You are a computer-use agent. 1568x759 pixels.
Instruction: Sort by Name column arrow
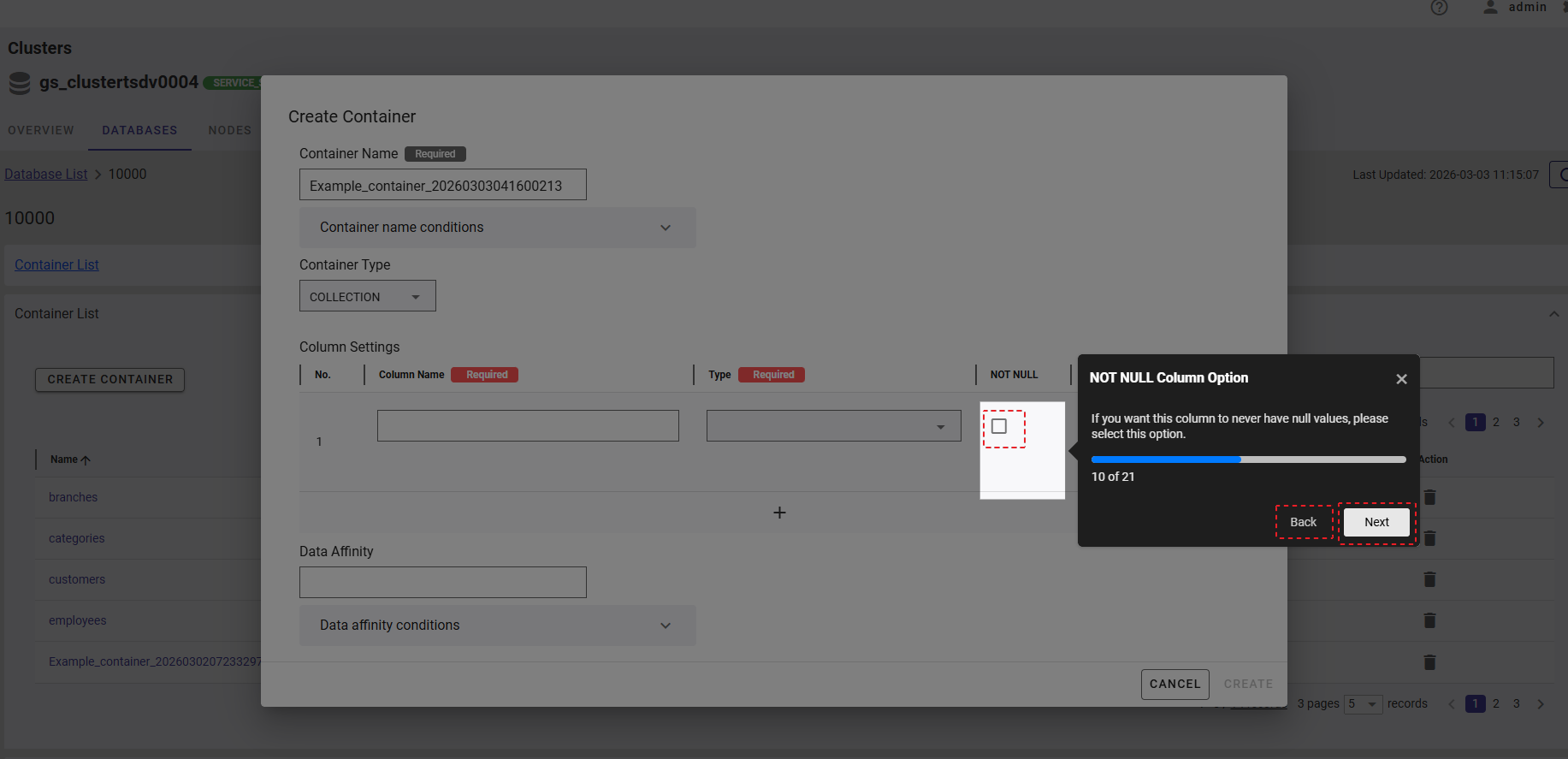86,460
